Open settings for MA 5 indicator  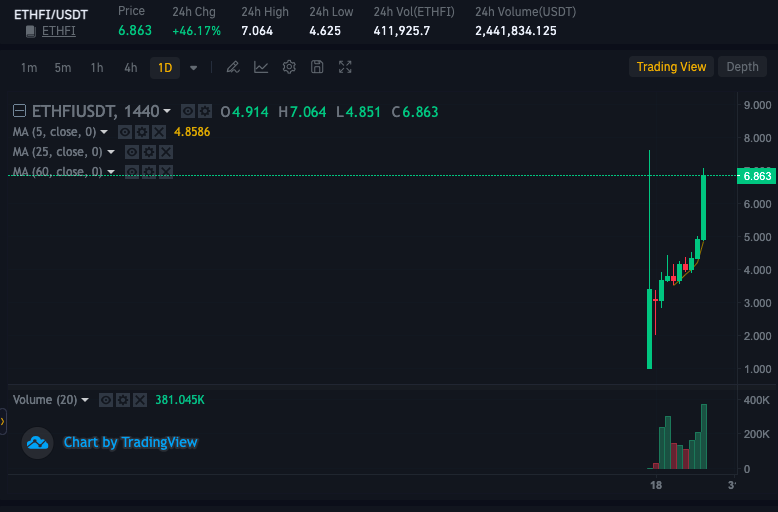(142, 132)
